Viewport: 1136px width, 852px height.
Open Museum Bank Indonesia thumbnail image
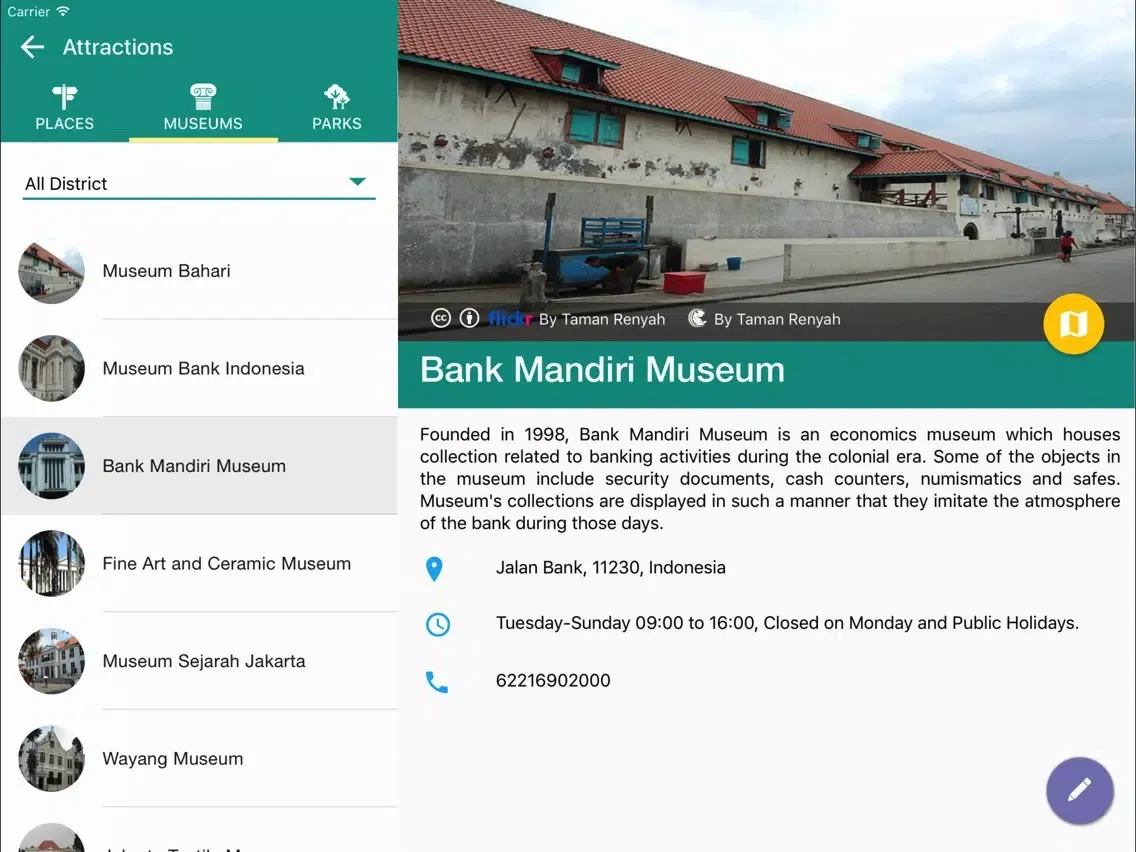(51, 368)
